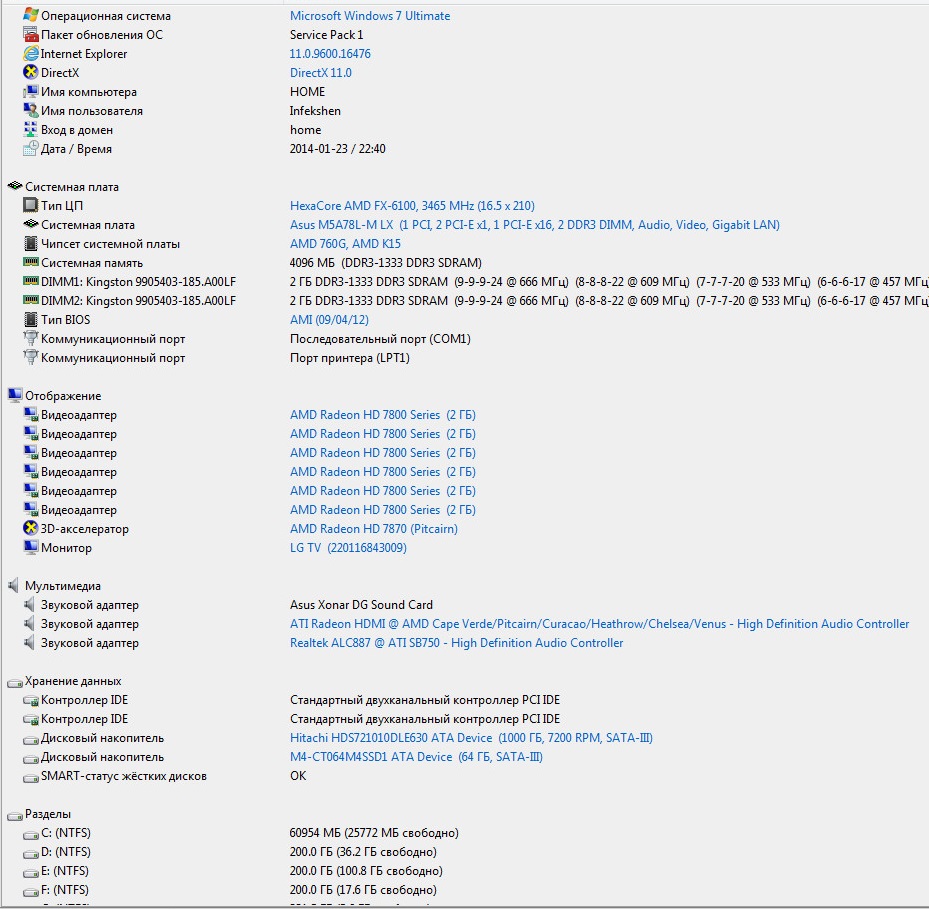Image resolution: width=929 pixels, height=909 pixels.
Task: Select the speaker icon of the Мультимедиа section
Action: tap(14, 585)
